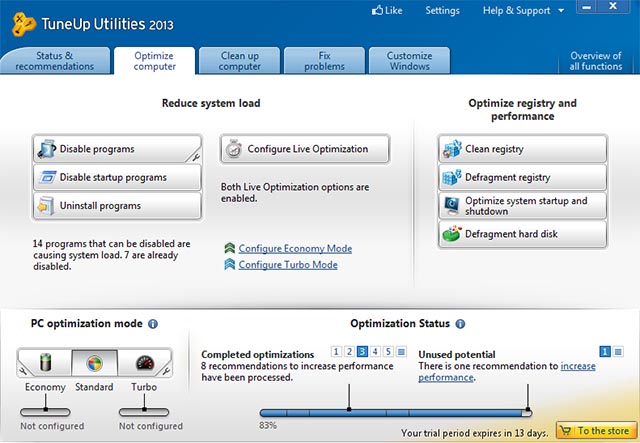The image size is (640, 443).
Task: Click wrench icon on Turbo mode button
Action: [166, 371]
